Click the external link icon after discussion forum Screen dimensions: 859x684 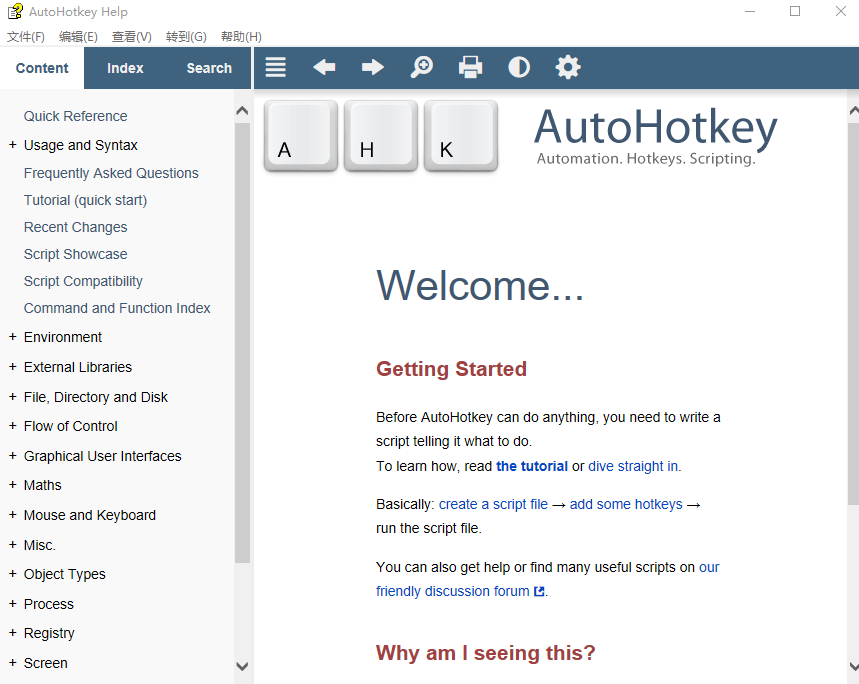[x=540, y=591]
